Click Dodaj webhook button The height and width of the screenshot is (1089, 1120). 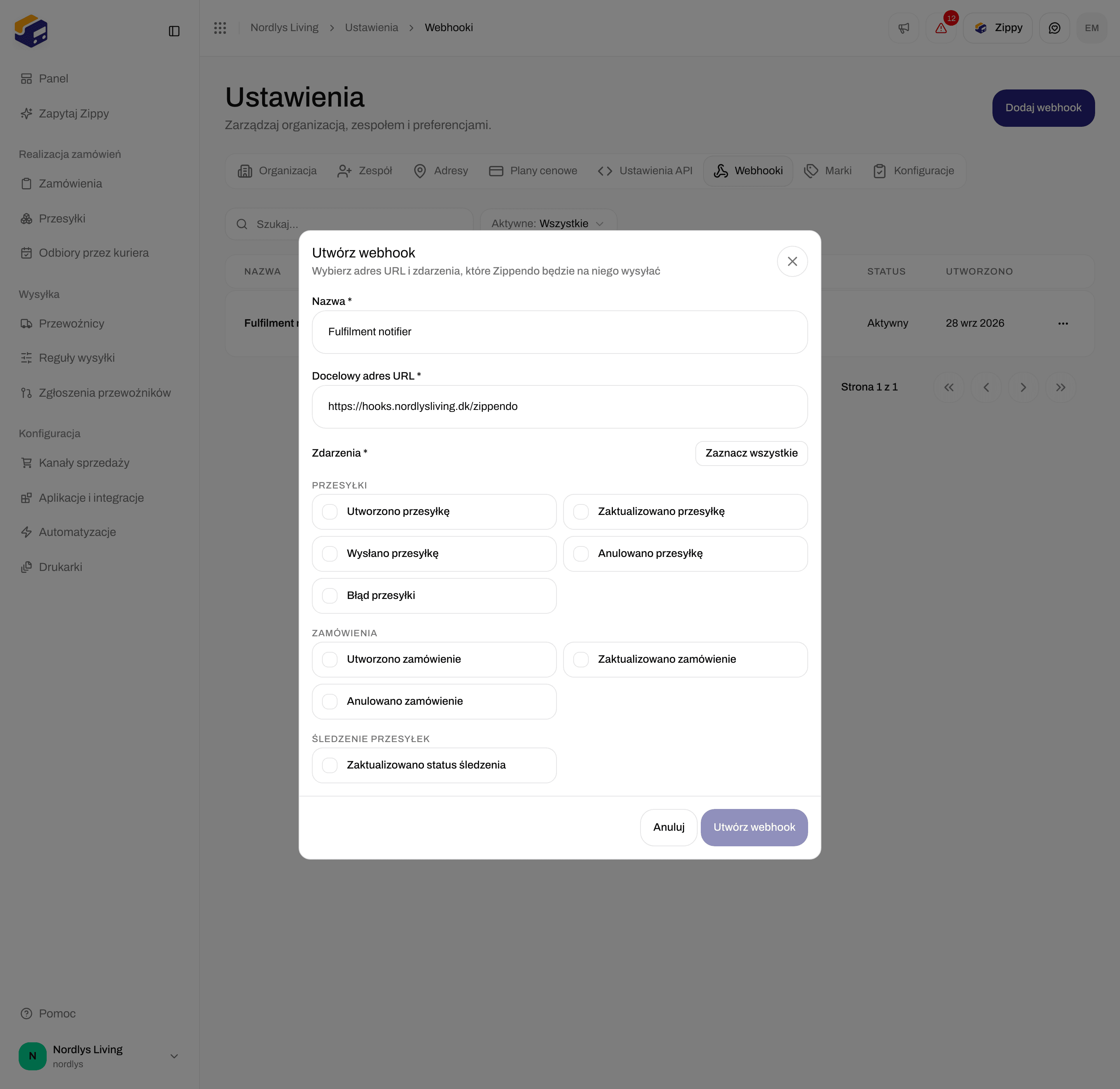click(x=1043, y=108)
